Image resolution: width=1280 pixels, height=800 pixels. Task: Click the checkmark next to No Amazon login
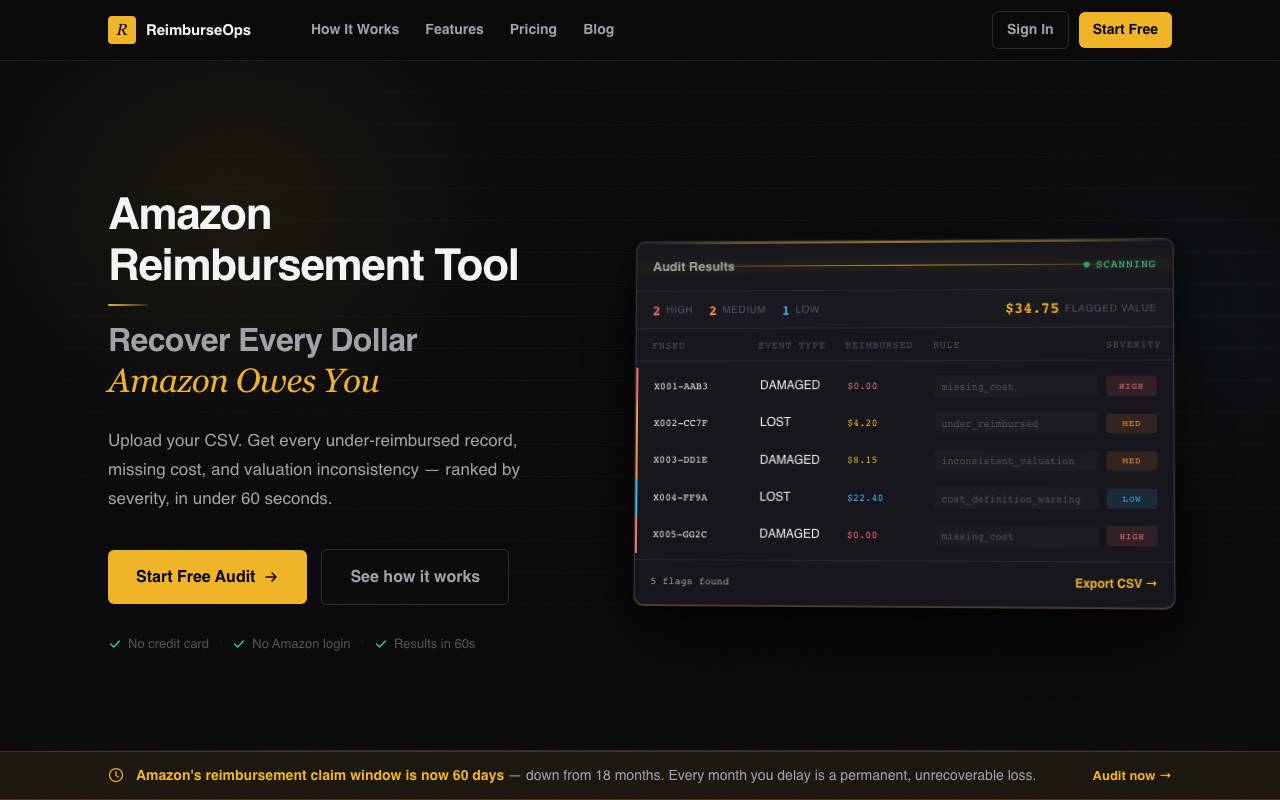point(239,644)
